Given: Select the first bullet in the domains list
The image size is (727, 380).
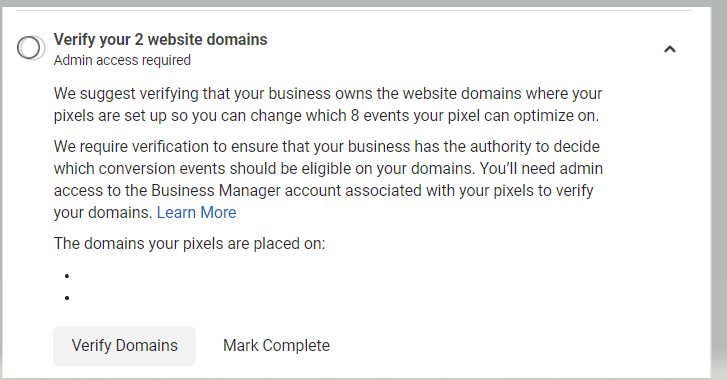Looking at the screenshot, I should (67, 276).
